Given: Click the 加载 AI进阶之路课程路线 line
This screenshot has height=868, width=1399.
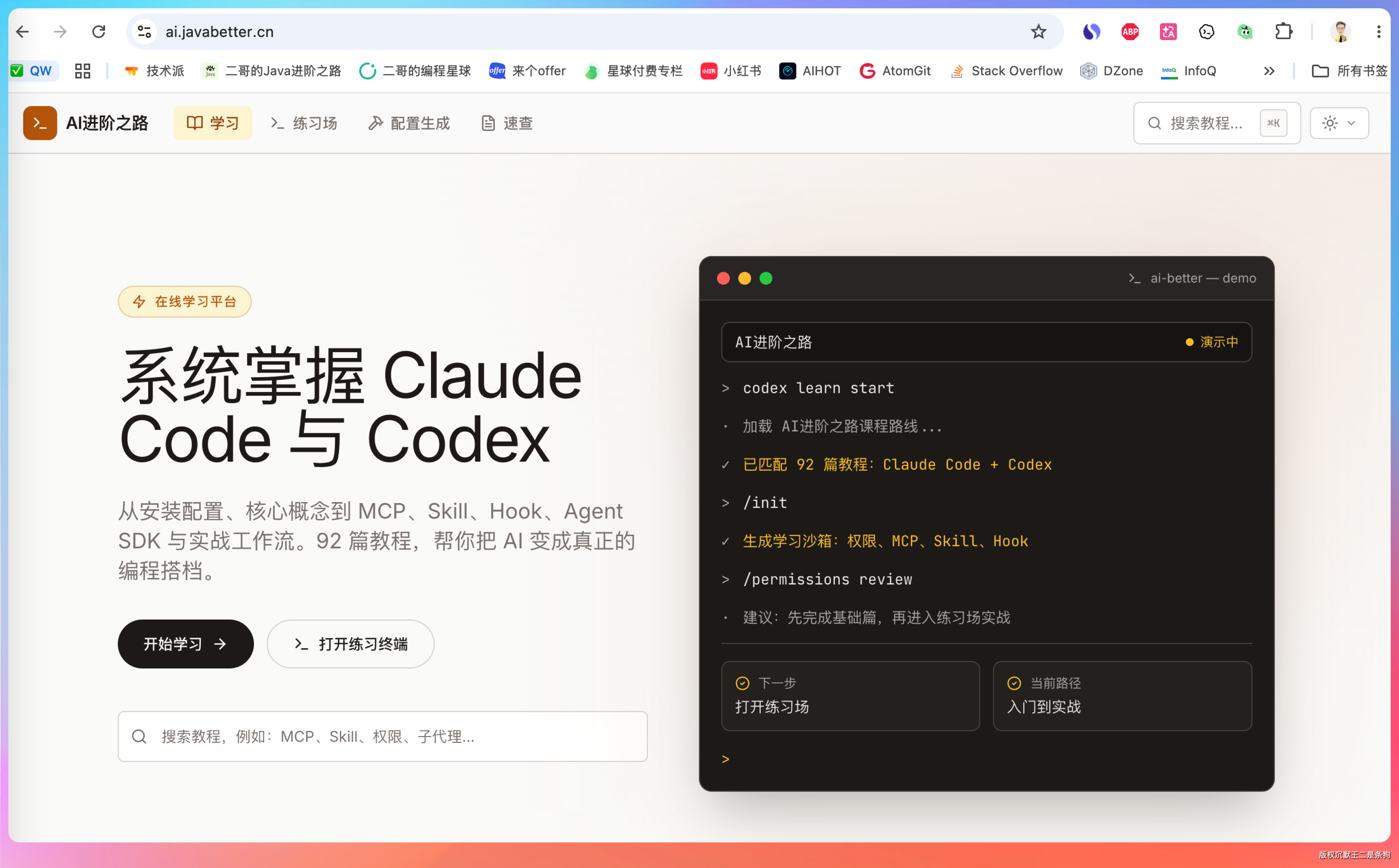Looking at the screenshot, I should pos(842,426).
